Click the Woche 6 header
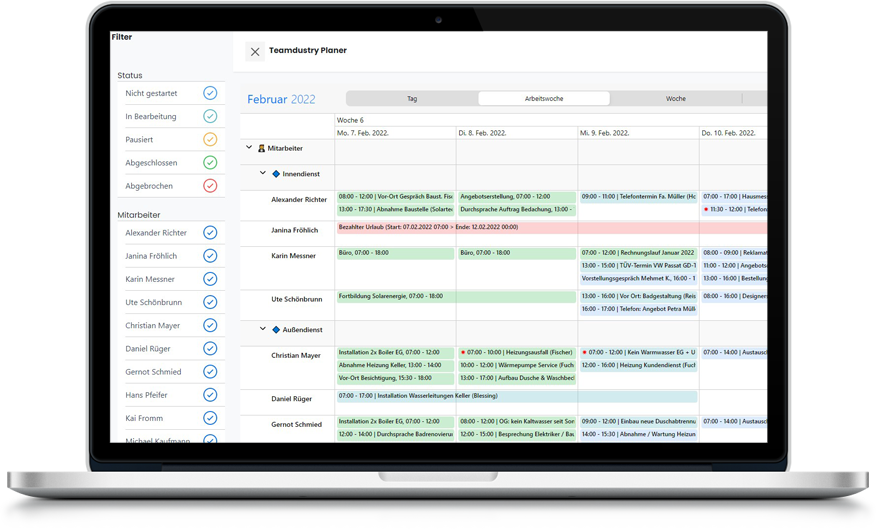Viewport: 876px width, 529px height. pyautogui.click(x=350, y=120)
